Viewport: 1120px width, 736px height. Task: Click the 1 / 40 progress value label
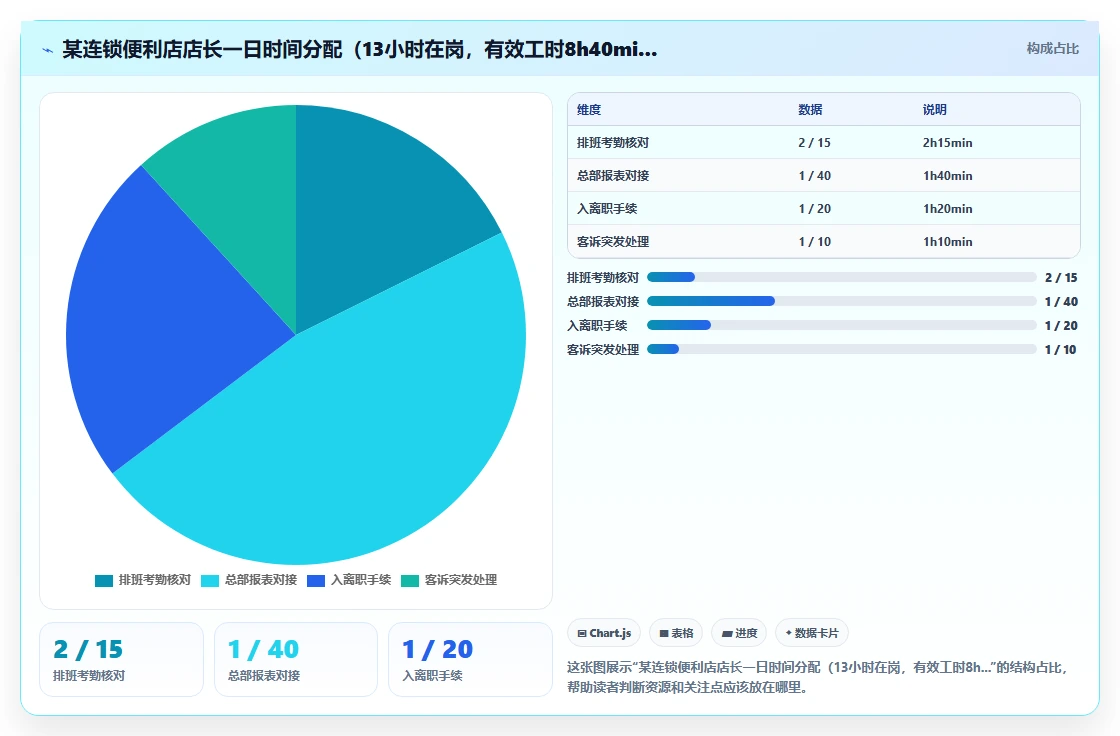1061,302
